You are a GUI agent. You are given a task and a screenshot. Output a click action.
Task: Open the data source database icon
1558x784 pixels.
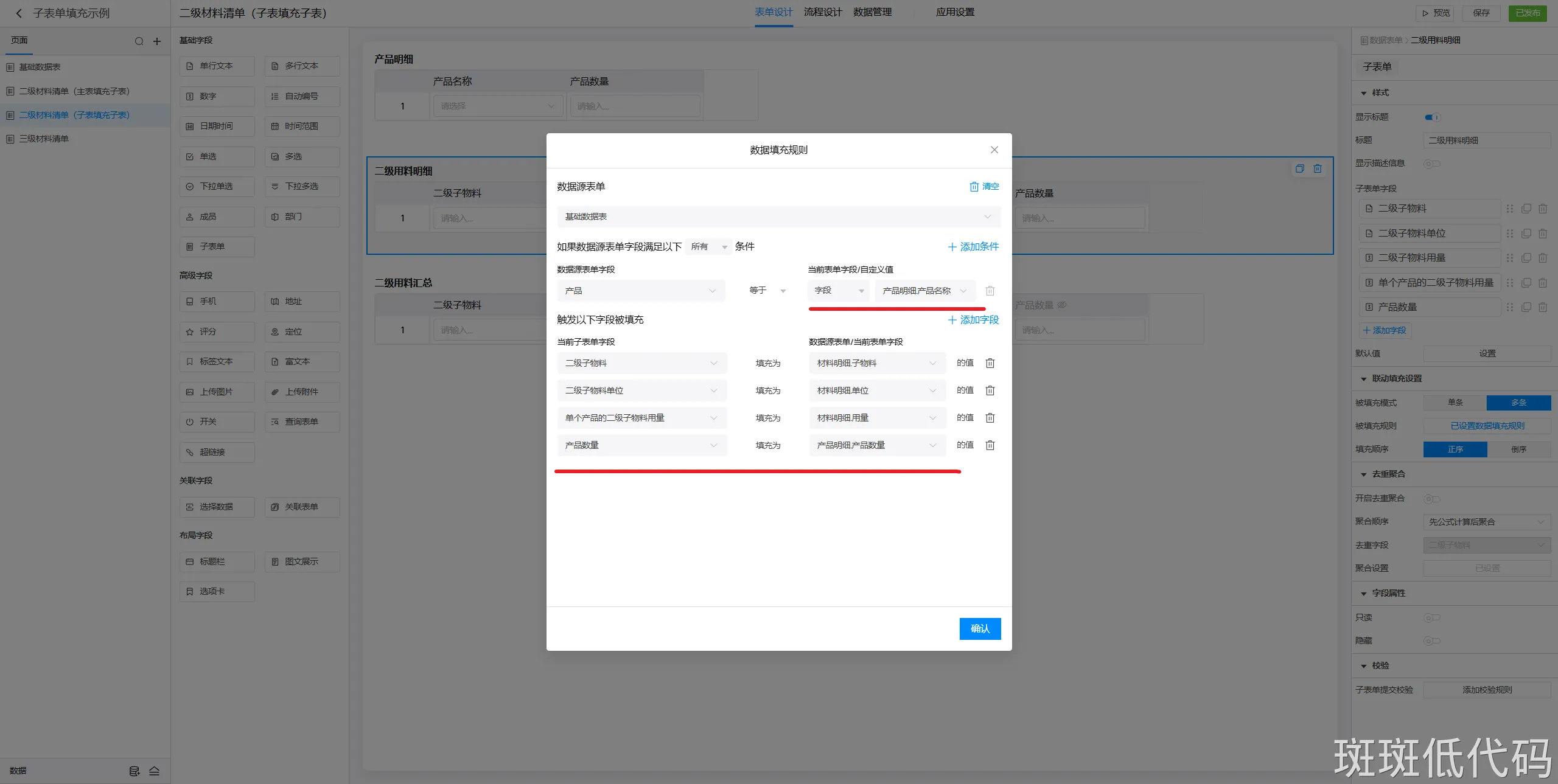tap(134, 771)
